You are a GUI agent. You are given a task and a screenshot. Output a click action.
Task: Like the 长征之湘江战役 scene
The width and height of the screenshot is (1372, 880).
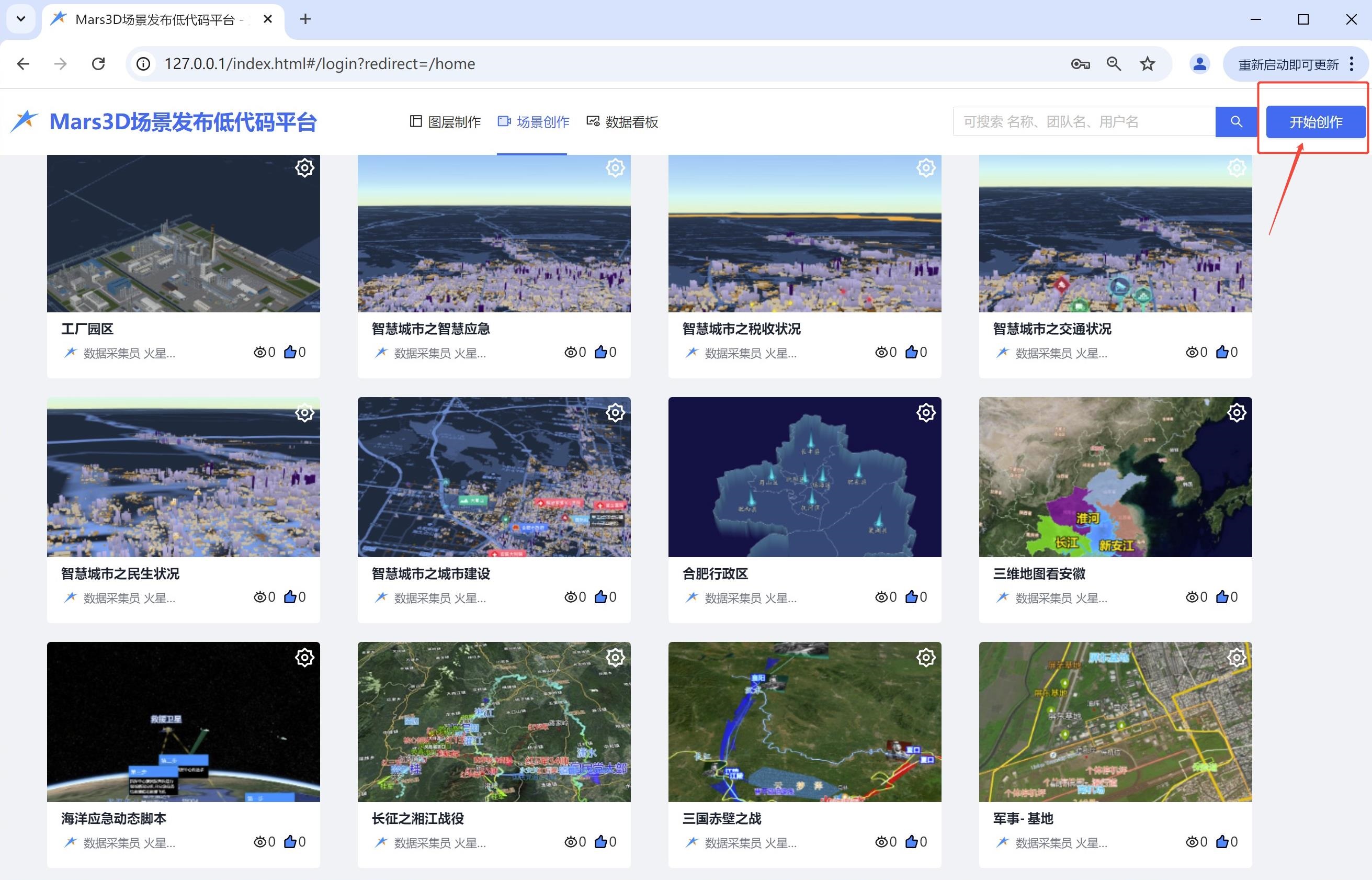(601, 842)
